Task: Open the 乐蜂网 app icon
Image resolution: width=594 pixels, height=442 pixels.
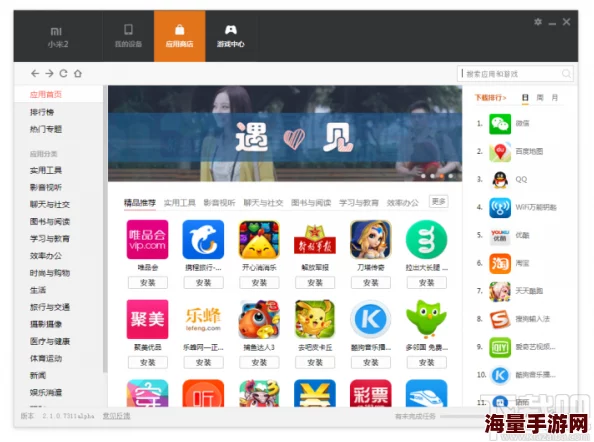Action: [203, 319]
